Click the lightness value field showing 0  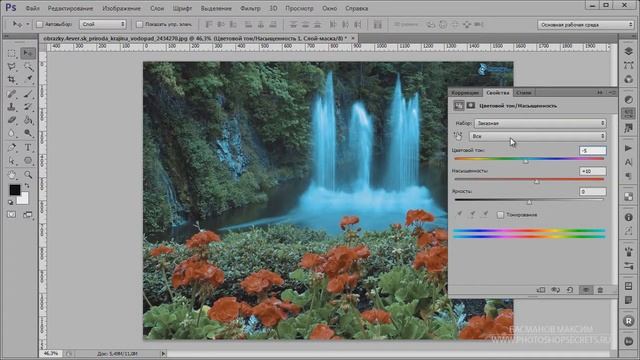[593, 191]
